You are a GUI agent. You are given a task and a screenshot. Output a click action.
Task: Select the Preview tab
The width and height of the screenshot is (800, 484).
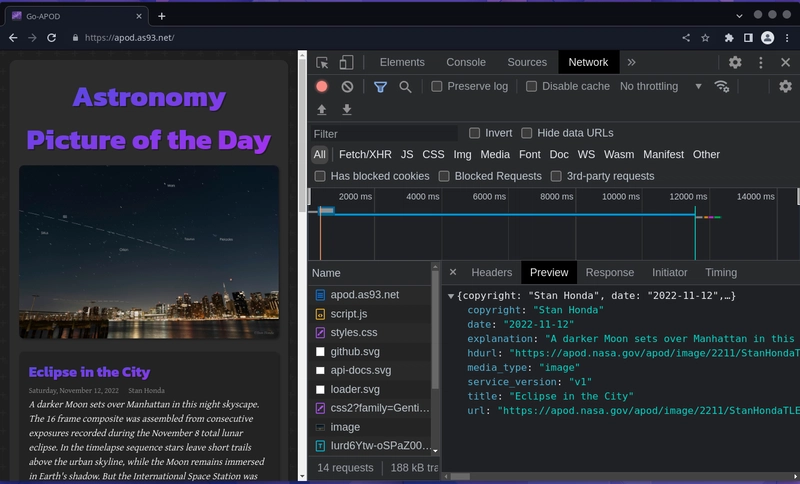(549, 272)
